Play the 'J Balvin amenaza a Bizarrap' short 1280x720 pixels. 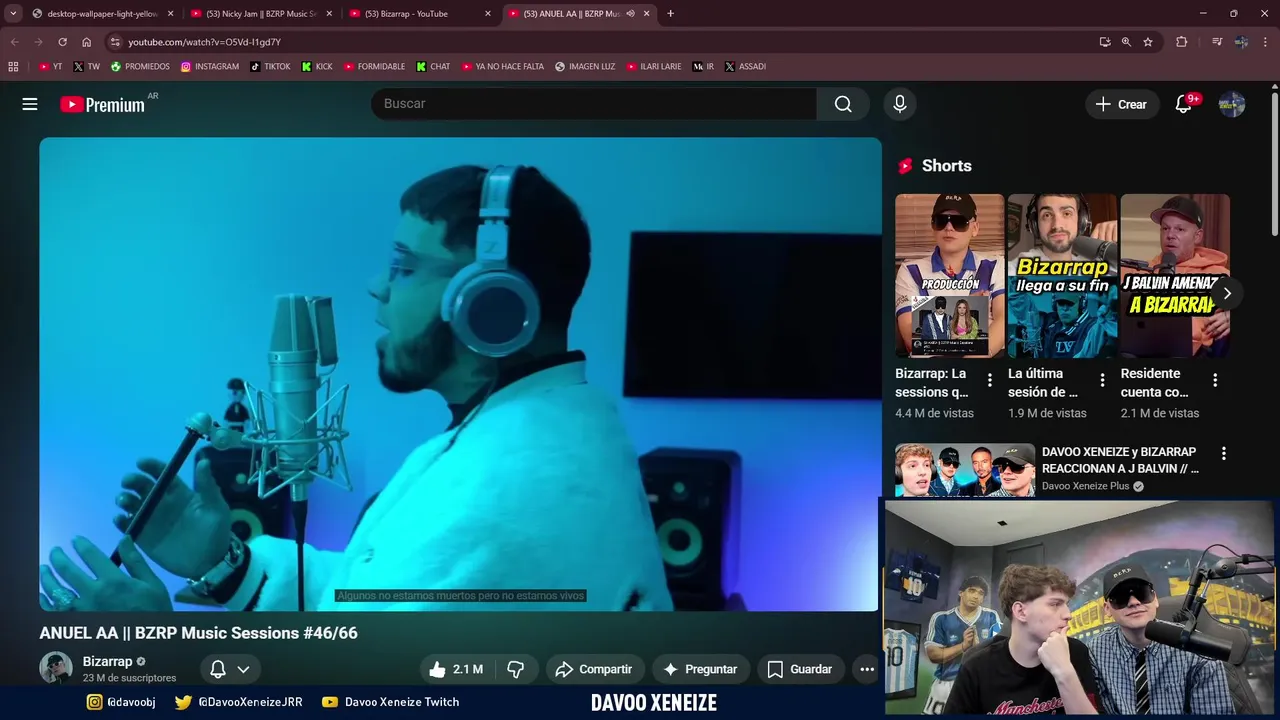(1175, 275)
